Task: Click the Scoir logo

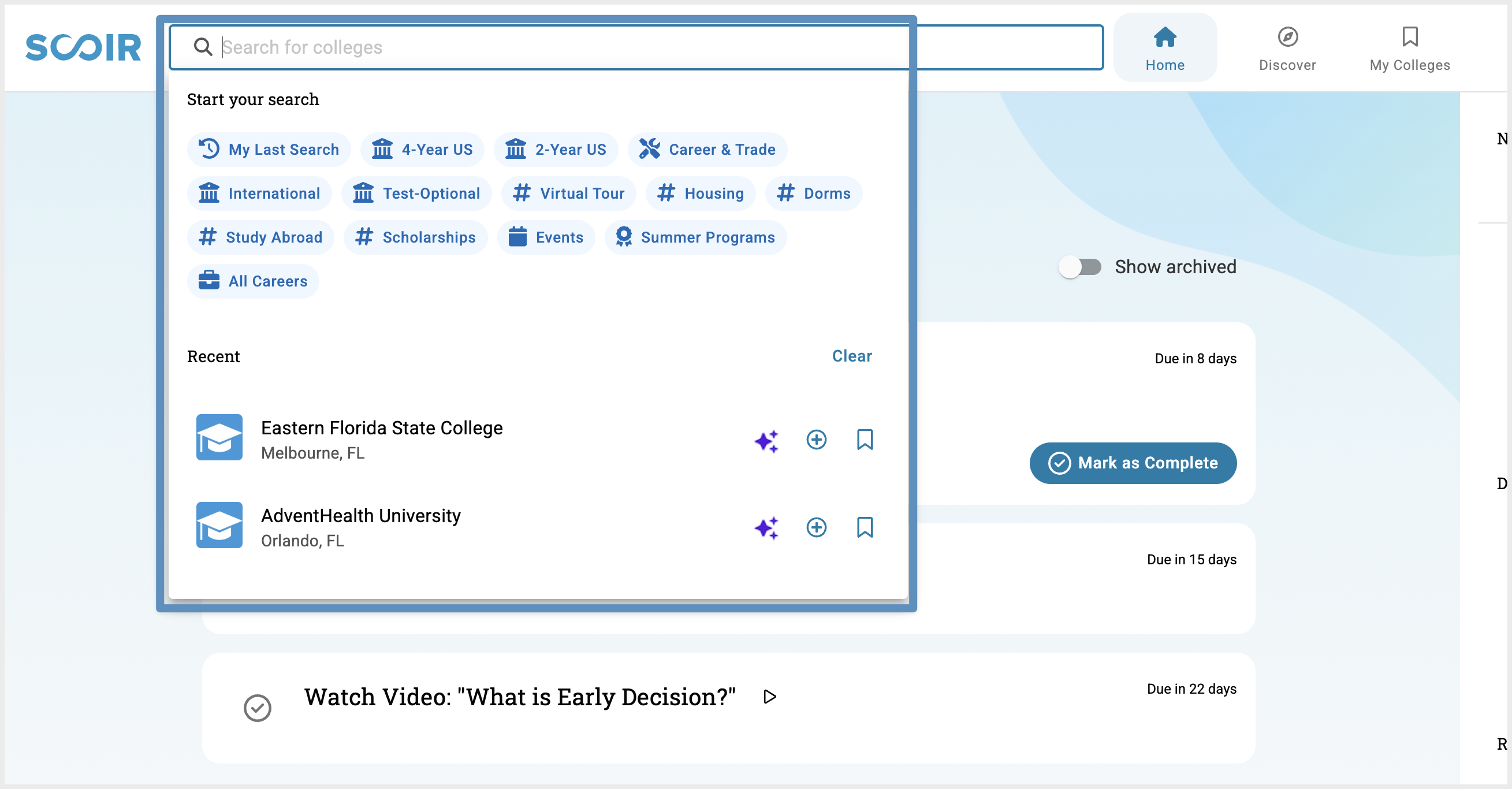Action: pyautogui.click(x=83, y=47)
